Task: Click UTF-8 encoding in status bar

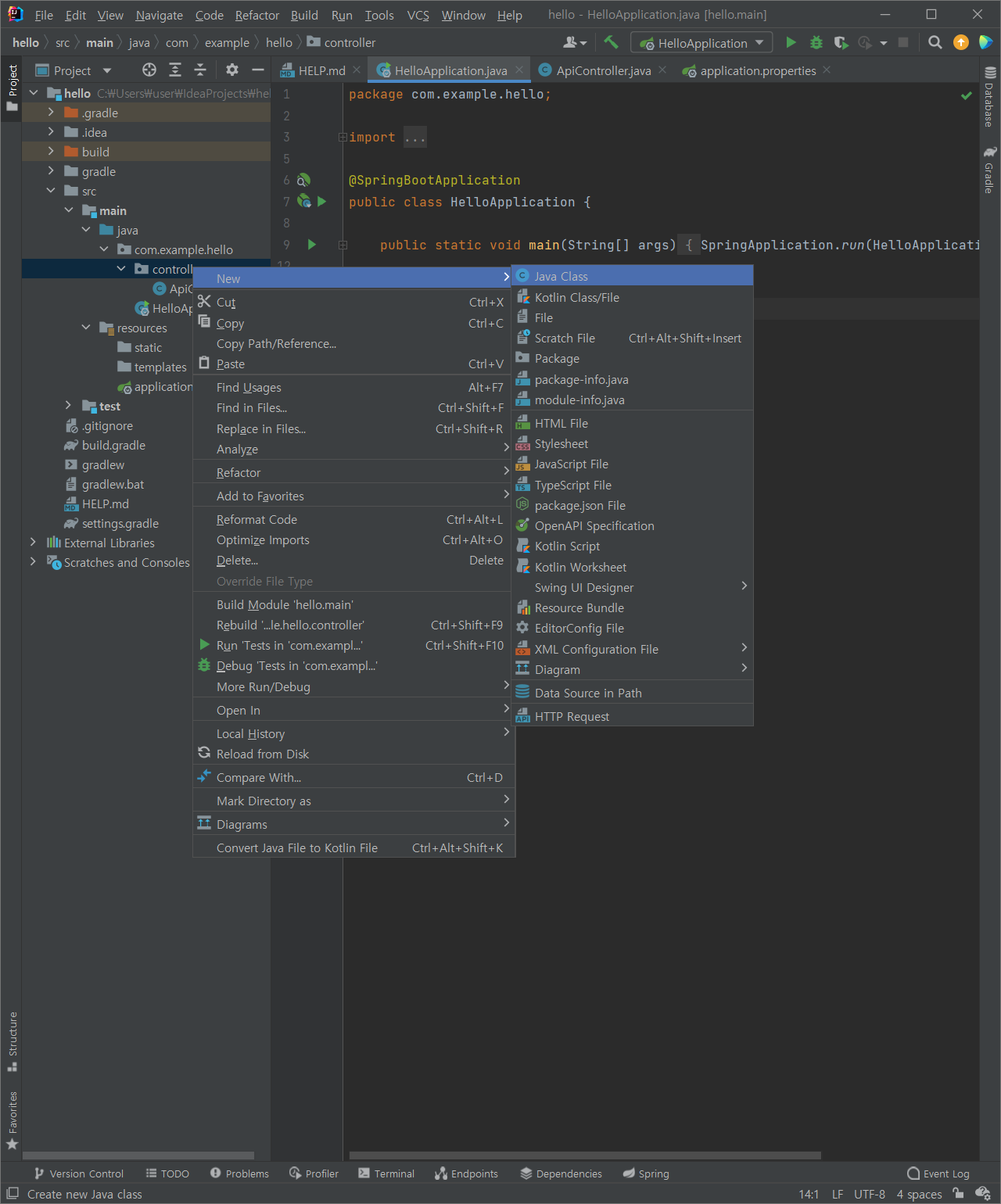Action: [870, 1194]
